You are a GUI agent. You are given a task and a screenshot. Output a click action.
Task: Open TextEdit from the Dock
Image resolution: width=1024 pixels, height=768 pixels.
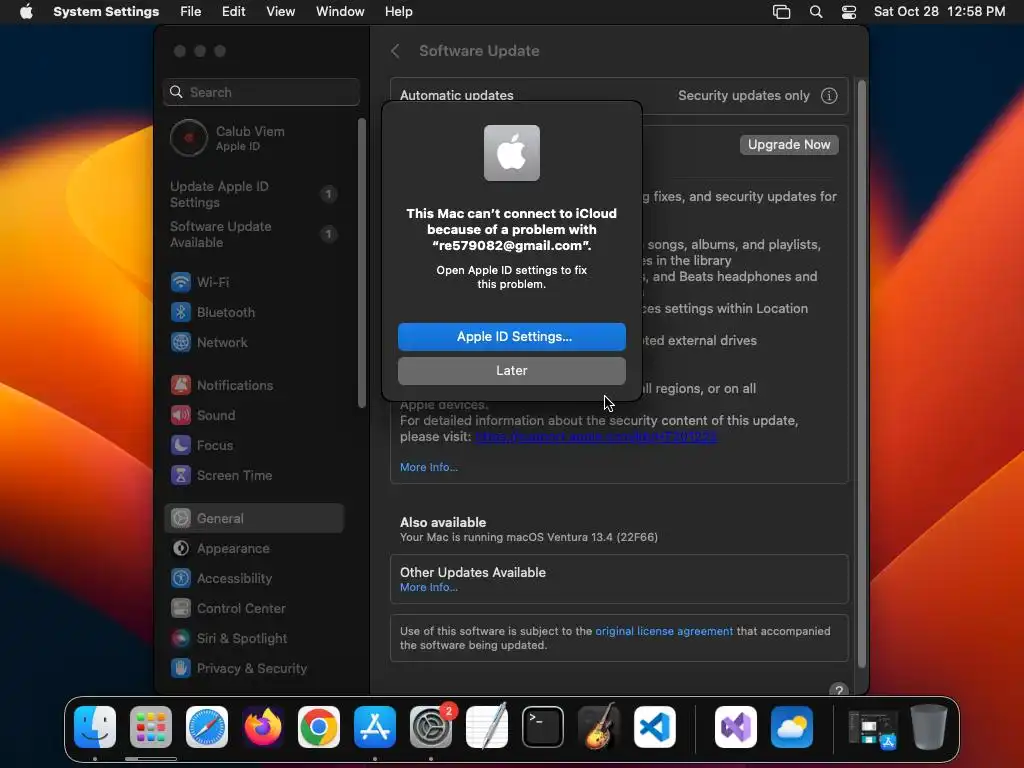[x=487, y=727]
